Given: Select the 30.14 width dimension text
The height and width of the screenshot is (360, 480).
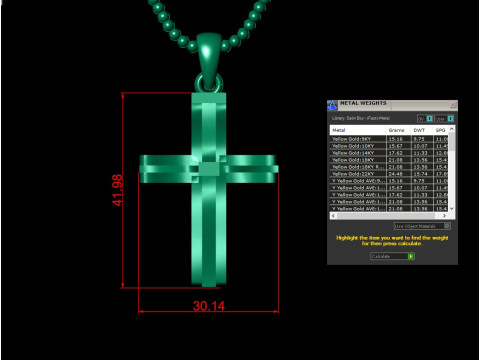Looking at the screenshot, I should [209, 306].
